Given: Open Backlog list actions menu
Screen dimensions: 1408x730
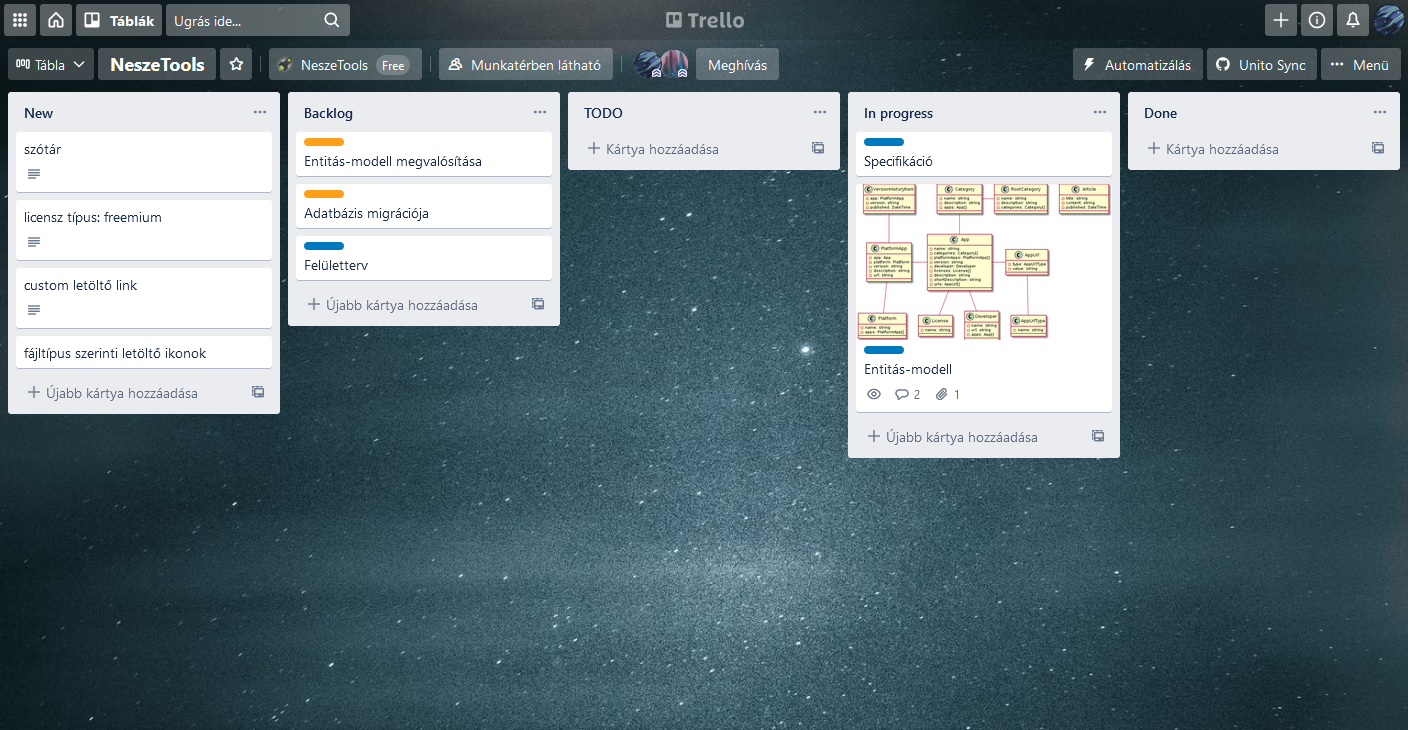Looking at the screenshot, I should [540, 113].
